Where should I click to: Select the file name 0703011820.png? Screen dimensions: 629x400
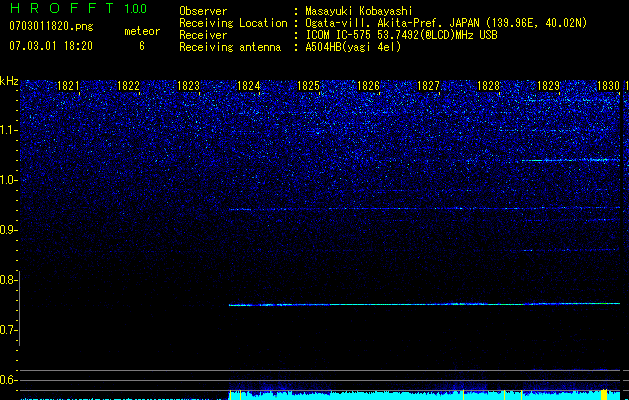[x=51, y=27]
